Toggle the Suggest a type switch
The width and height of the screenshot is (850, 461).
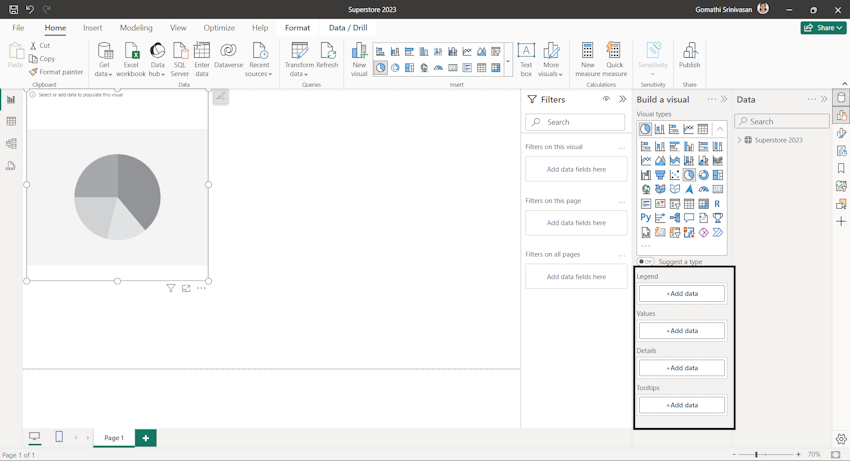[646, 262]
